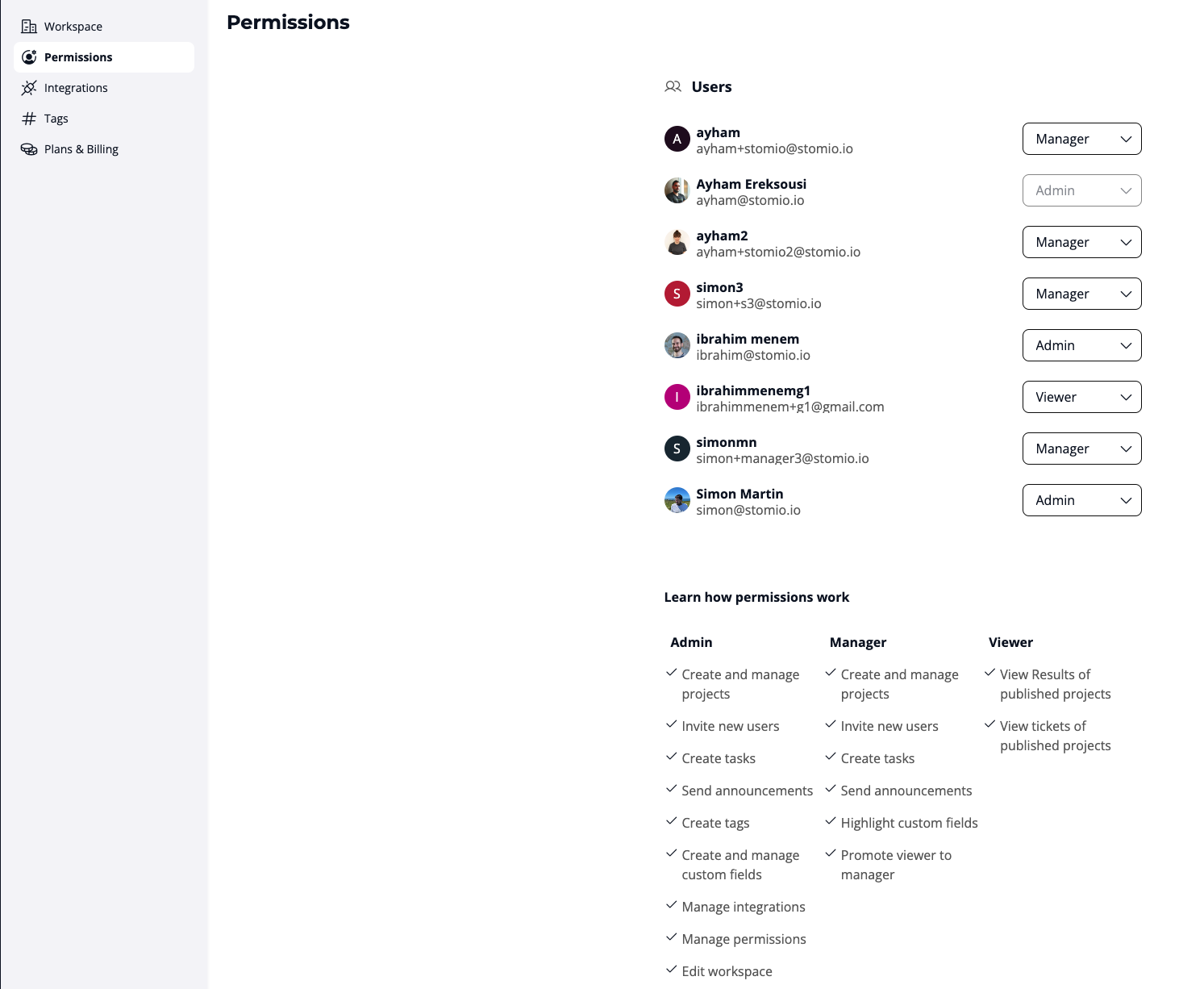
Task: Click the Integrations plug icon
Action: (x=29, y=88)
